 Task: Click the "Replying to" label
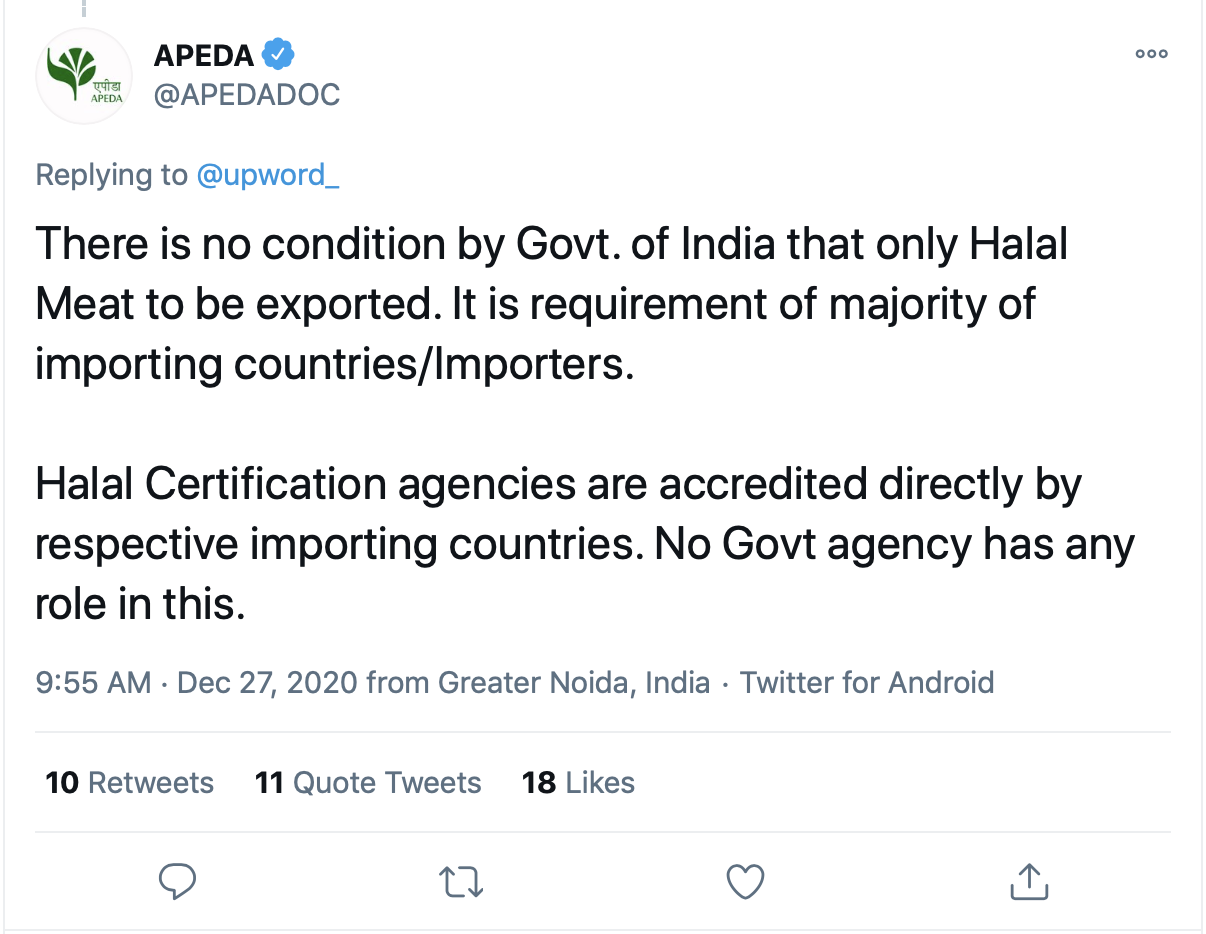[x=111, y=175]
